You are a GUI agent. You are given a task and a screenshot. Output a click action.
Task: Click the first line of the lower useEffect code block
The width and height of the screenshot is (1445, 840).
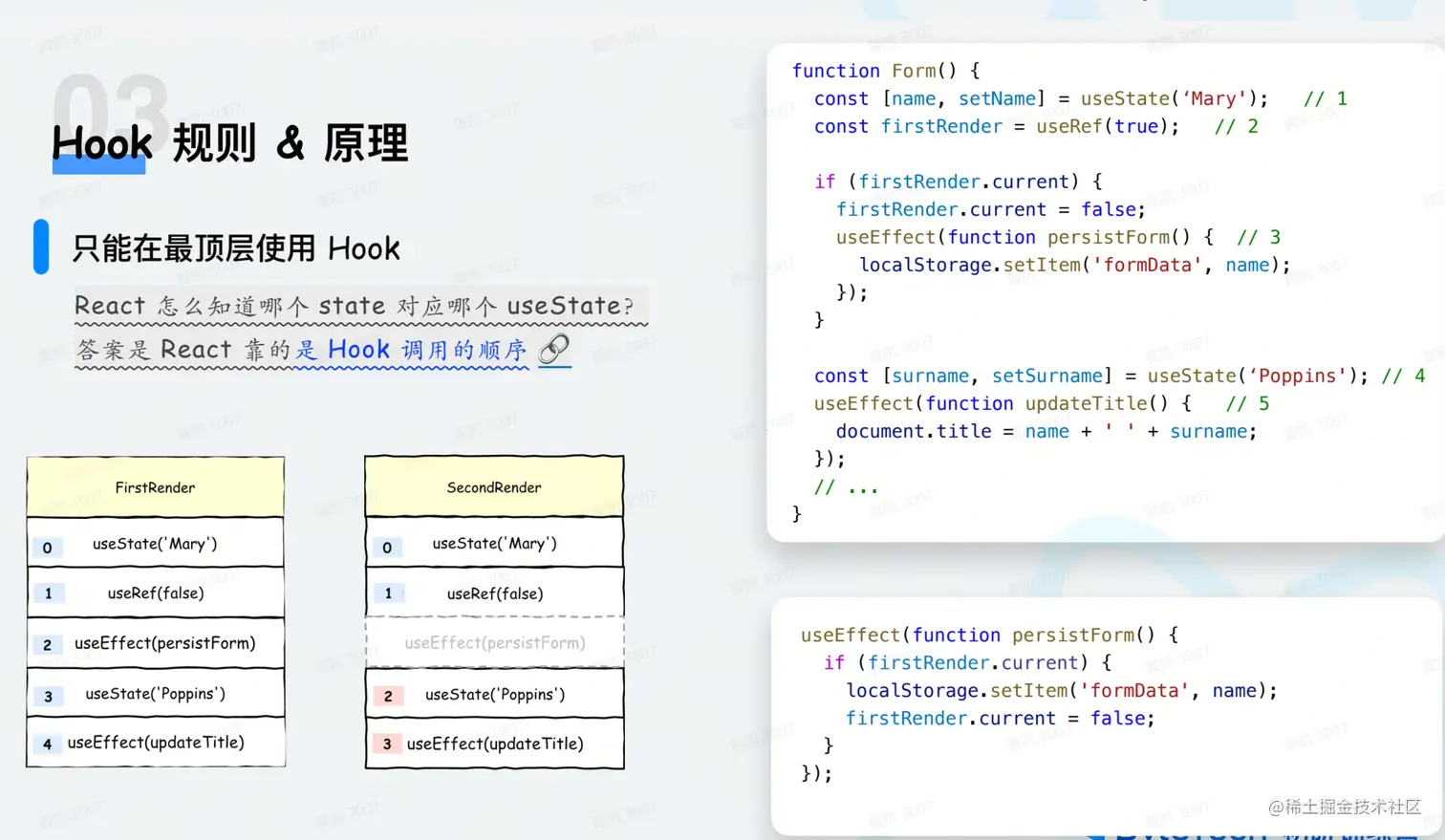click(x=989, y=635)
